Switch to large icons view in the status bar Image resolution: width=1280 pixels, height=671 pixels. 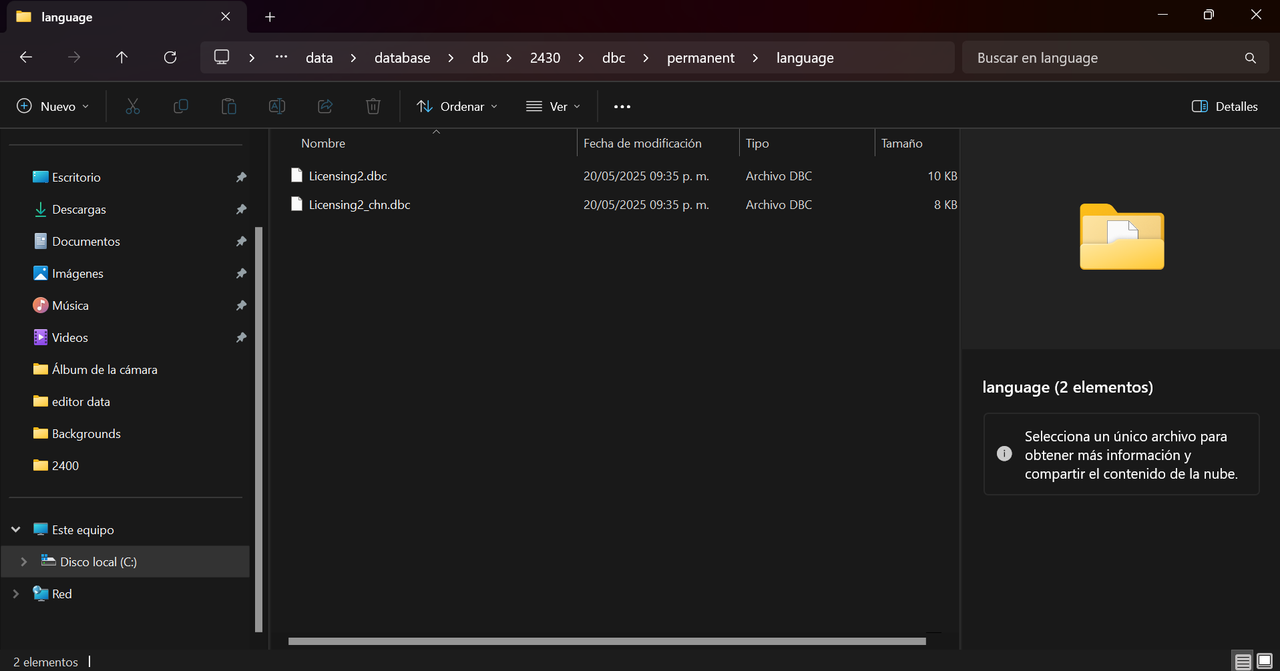click(x=1264, y=662)
